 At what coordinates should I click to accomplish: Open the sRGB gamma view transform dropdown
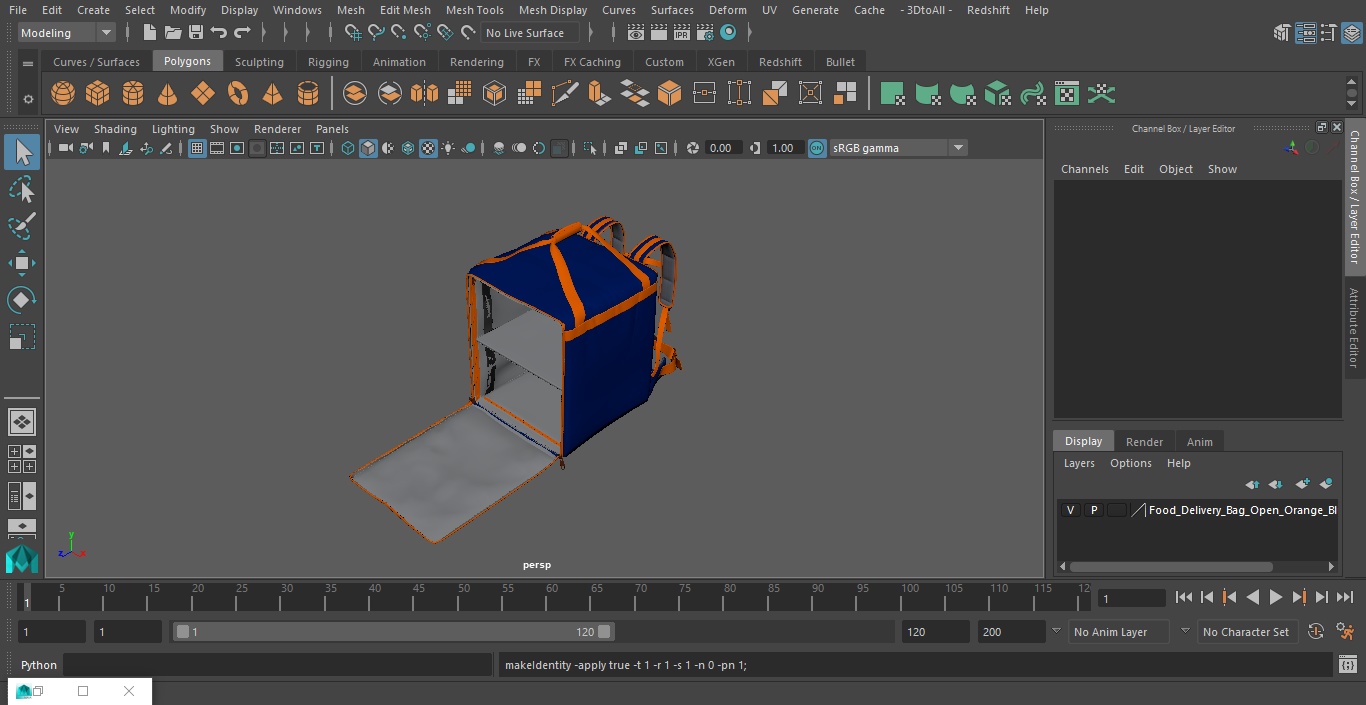click(x=897, y=148)
